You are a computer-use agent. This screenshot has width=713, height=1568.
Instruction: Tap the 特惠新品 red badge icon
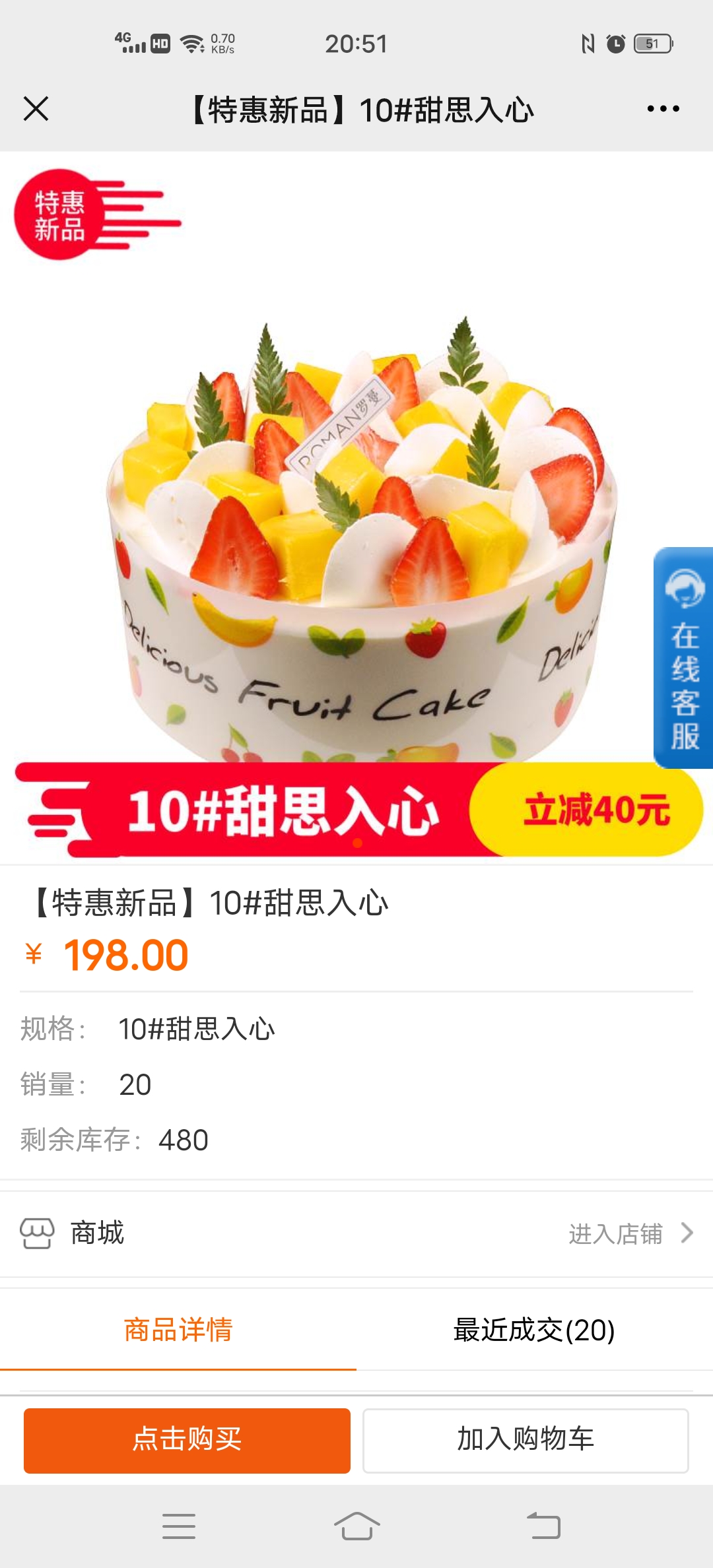[98, 214]
